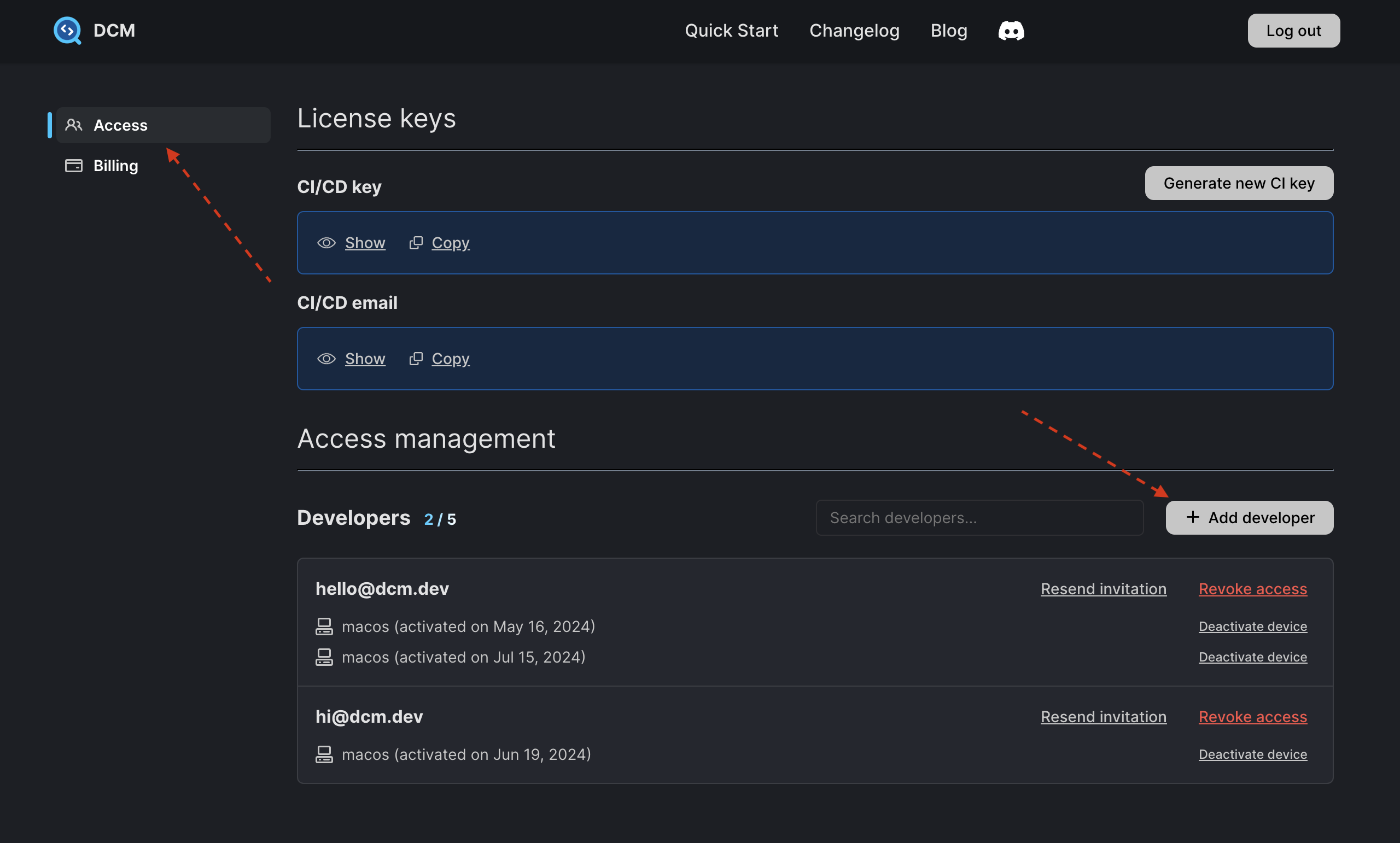Focus the Search developers input field
The width and height of the screenshot is (1400, 843).
pos(980,518)
